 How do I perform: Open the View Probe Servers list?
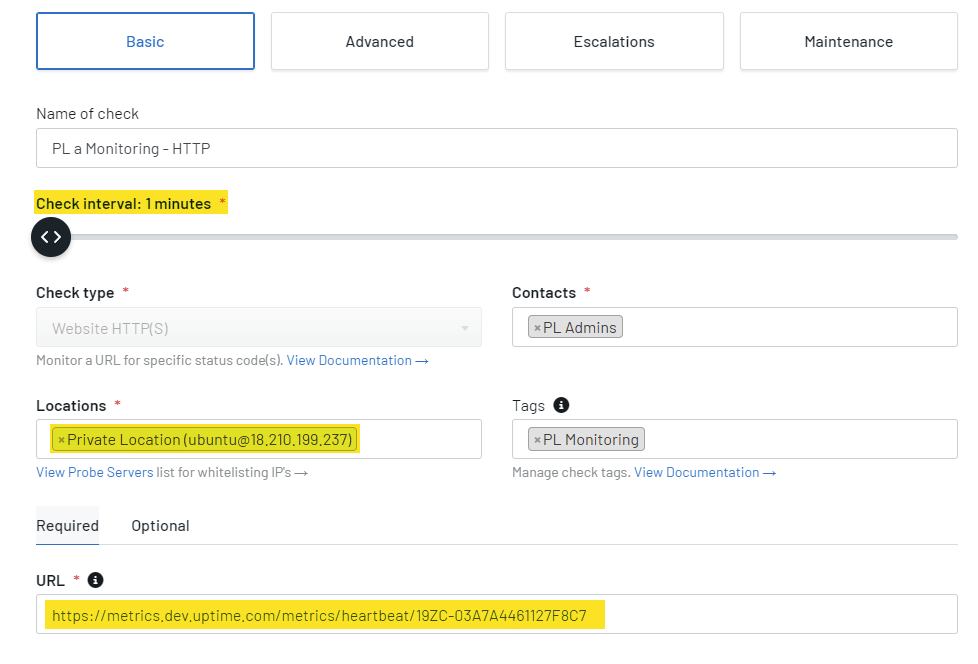pos(94,472)
